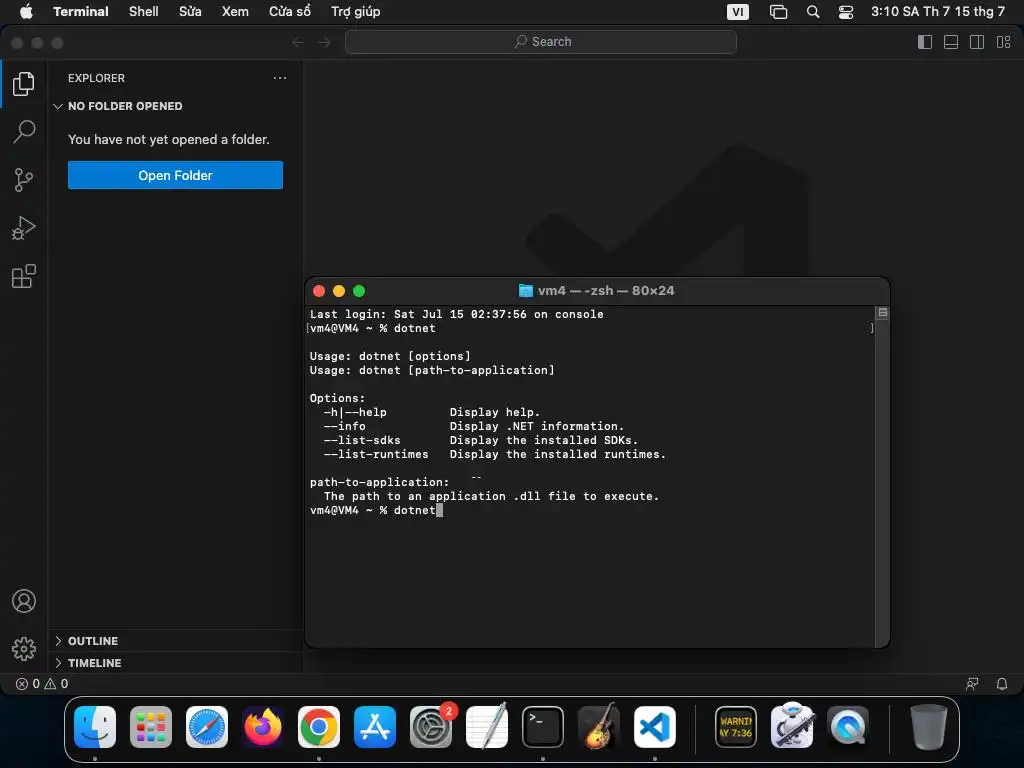The image size is (1024, 768).
Task: Open Console from the Dock
Action: coord(736,727)
